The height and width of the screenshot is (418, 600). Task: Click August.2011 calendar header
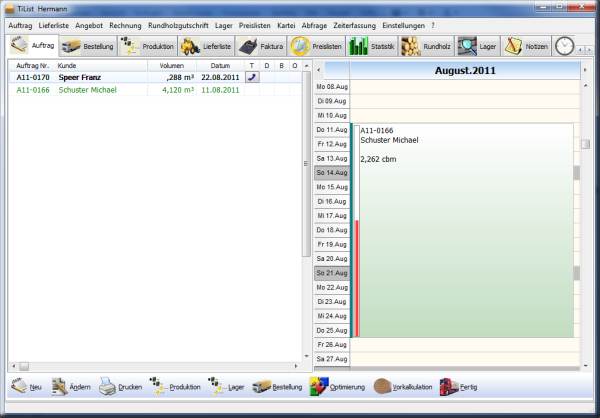(465, 70)
